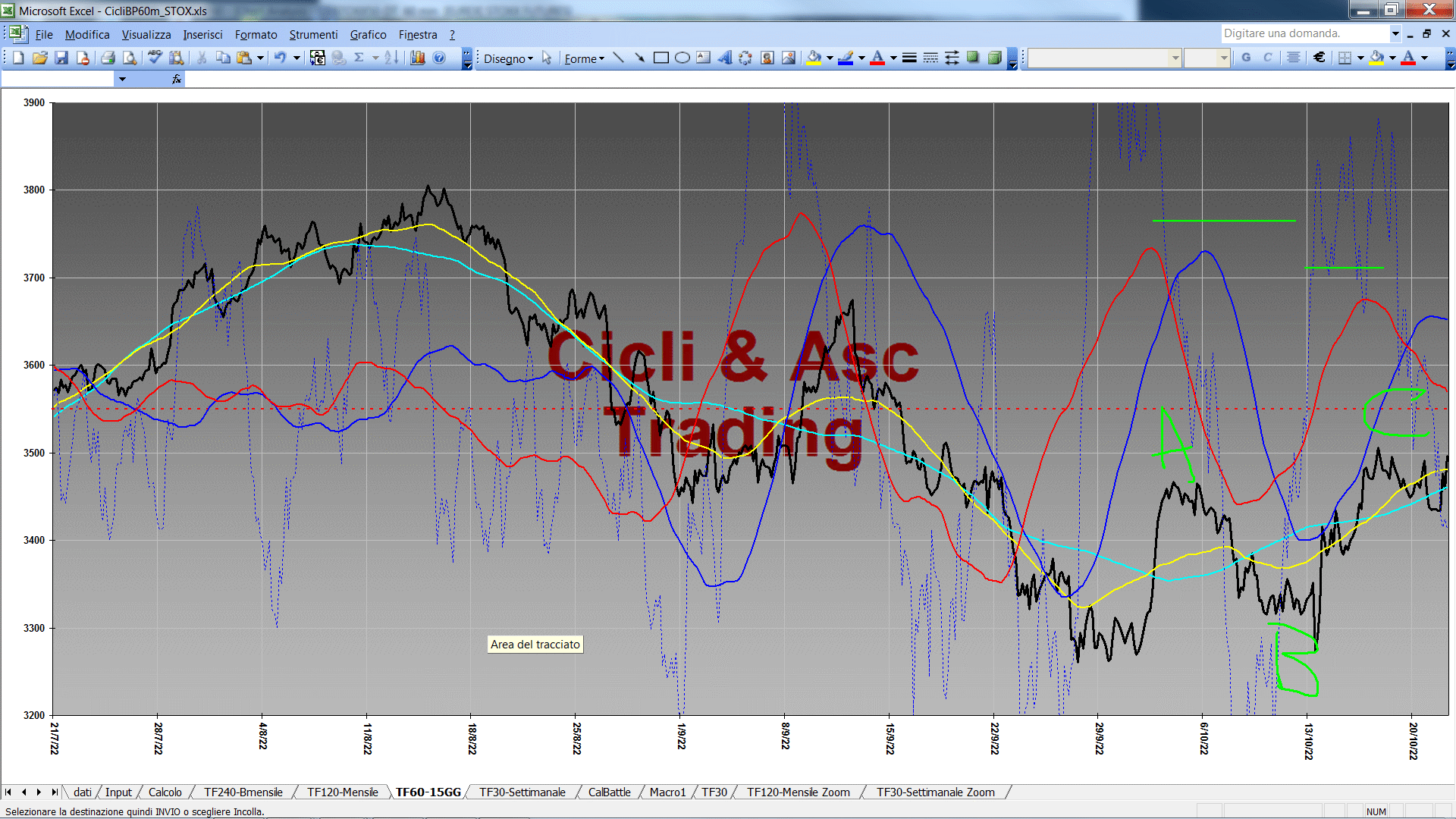Choose the Line Style icon

[x=909, y=58]
